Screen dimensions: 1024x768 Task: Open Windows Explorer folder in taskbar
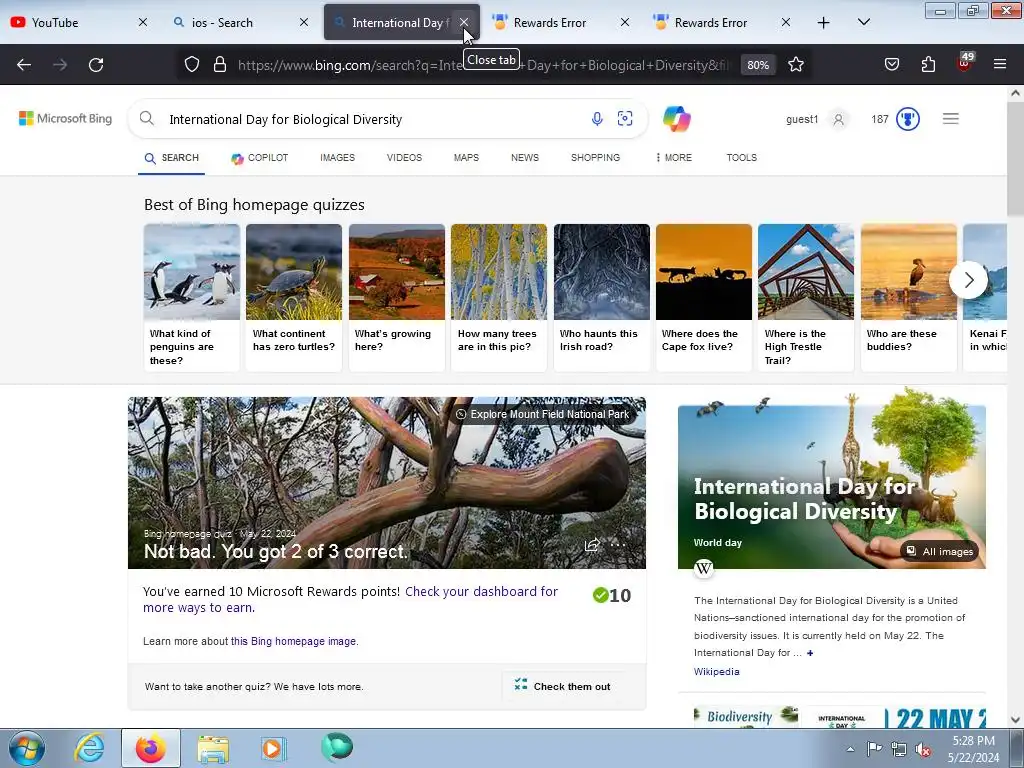tap(213, 749)
